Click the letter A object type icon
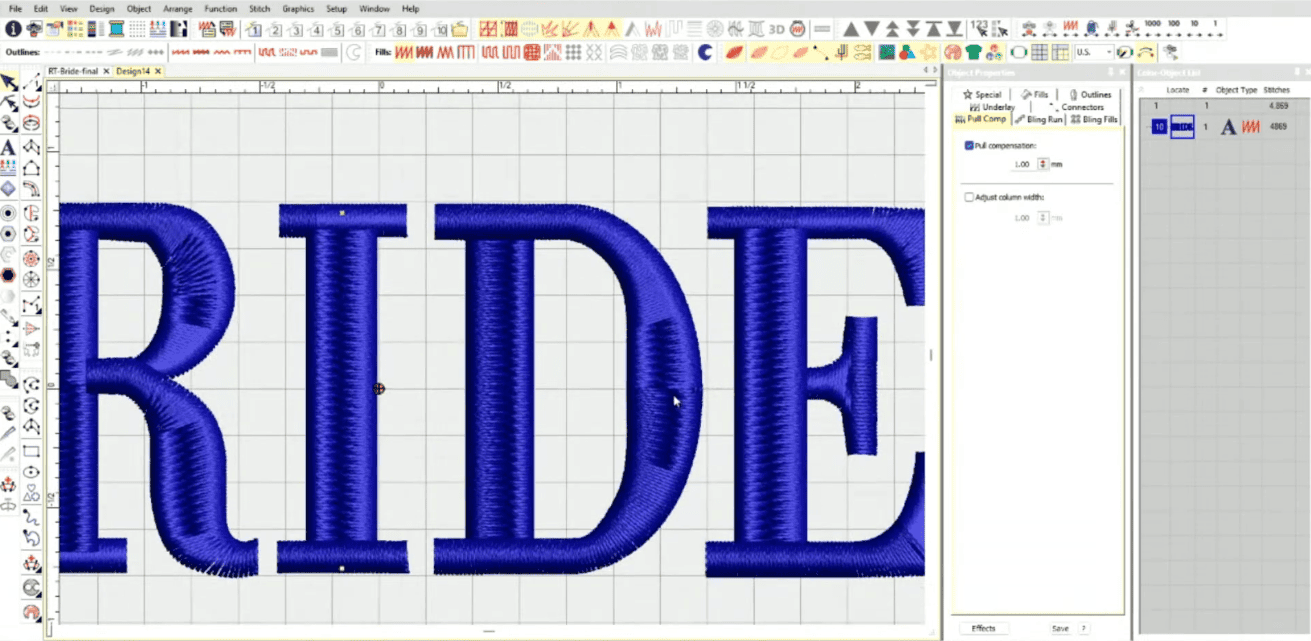1311x641 pixels. tap(1228, 127)
